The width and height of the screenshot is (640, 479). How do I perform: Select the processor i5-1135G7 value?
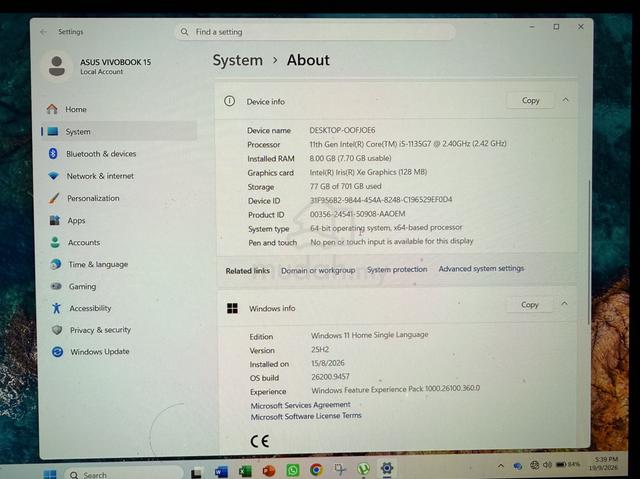click(408, 144)
